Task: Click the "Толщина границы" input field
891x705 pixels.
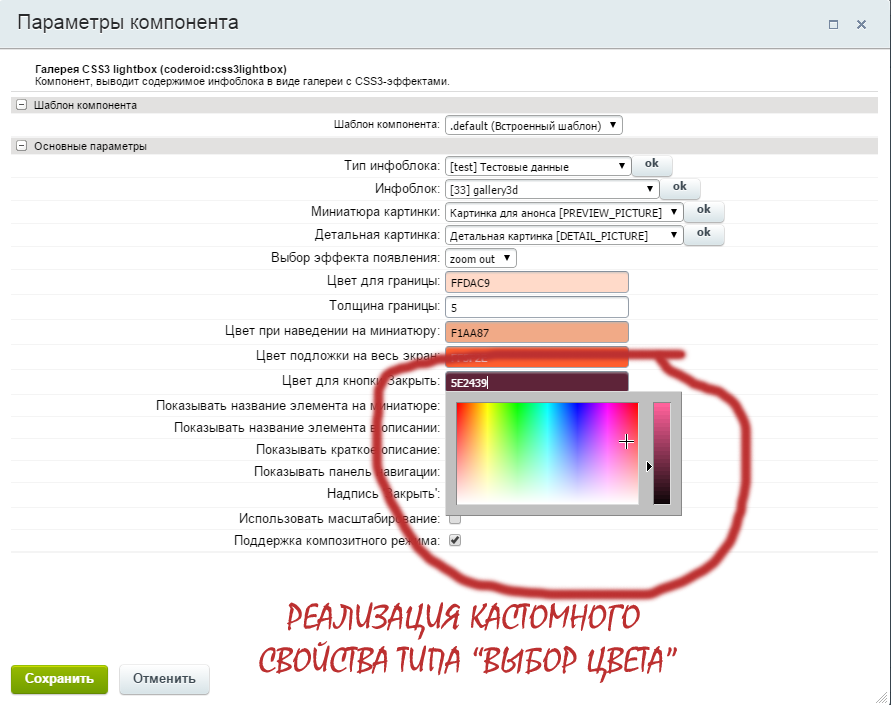Action: coord(536,307)
